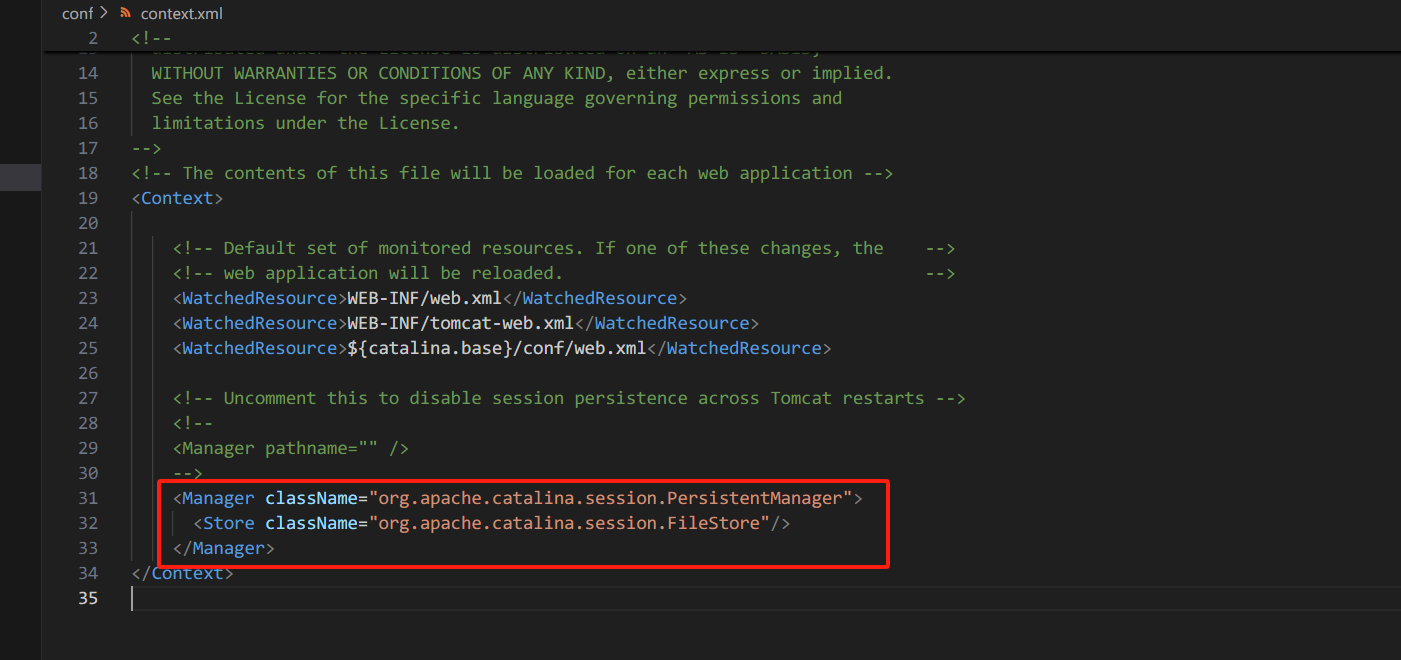Click the ${catalina.base}/conf/web.xml text
Image resolution: width=1401 pixels, height=660 pixels.
pyautogui.click(x=496, y=348)
